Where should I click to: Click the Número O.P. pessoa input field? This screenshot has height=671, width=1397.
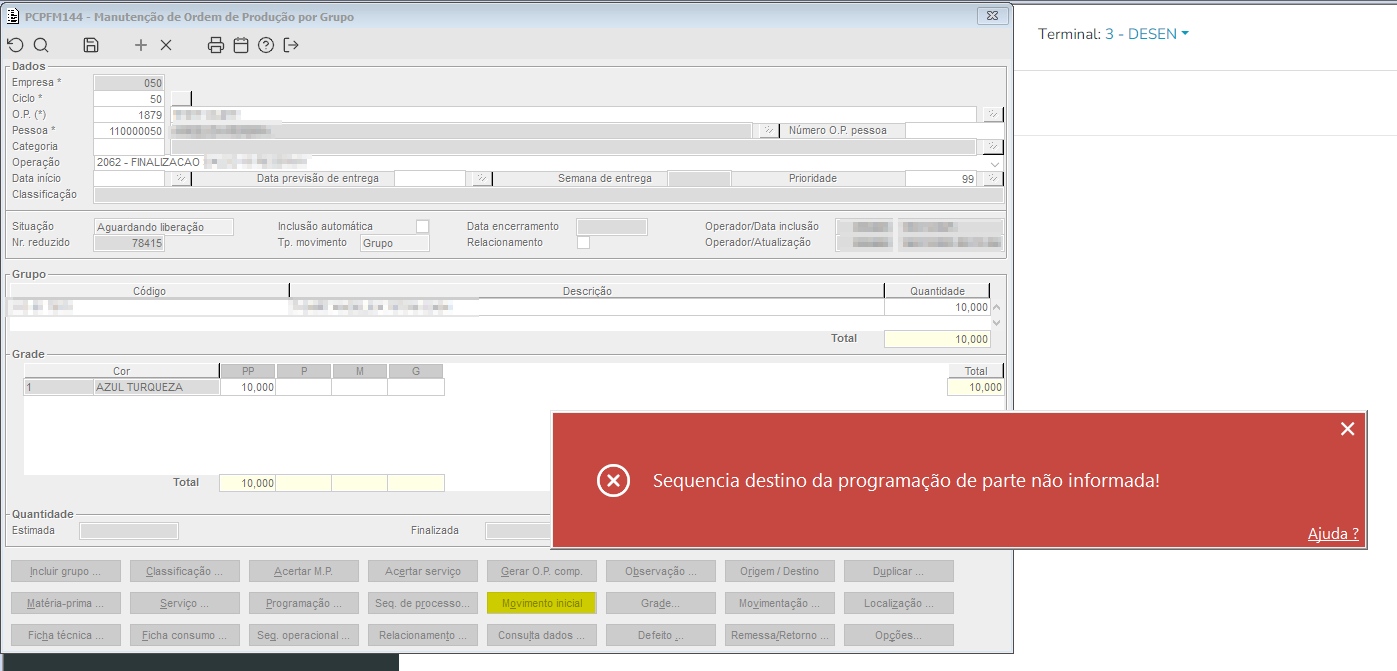[x=954, y=130]
